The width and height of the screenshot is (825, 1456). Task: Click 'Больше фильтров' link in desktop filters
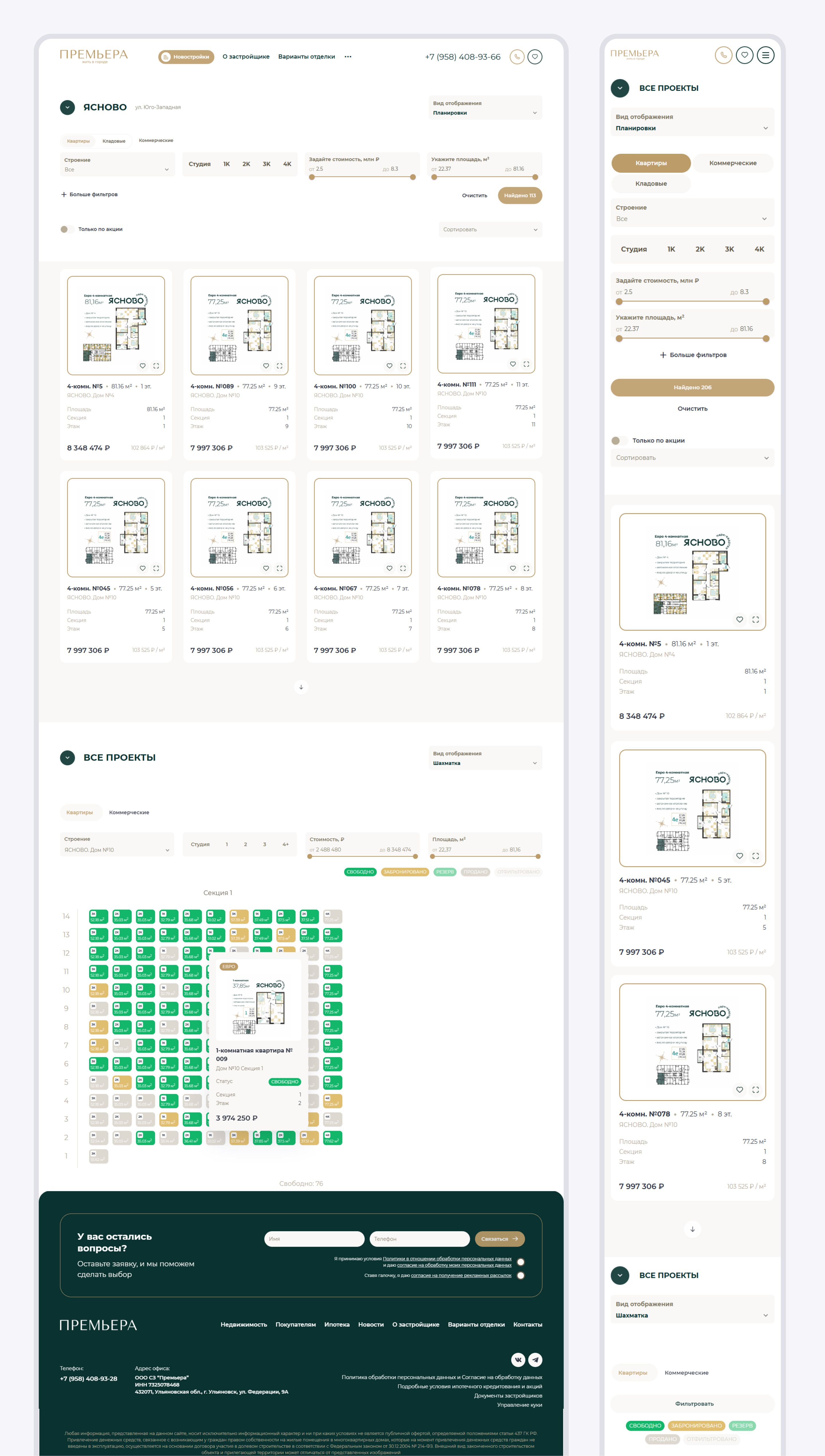90,194
